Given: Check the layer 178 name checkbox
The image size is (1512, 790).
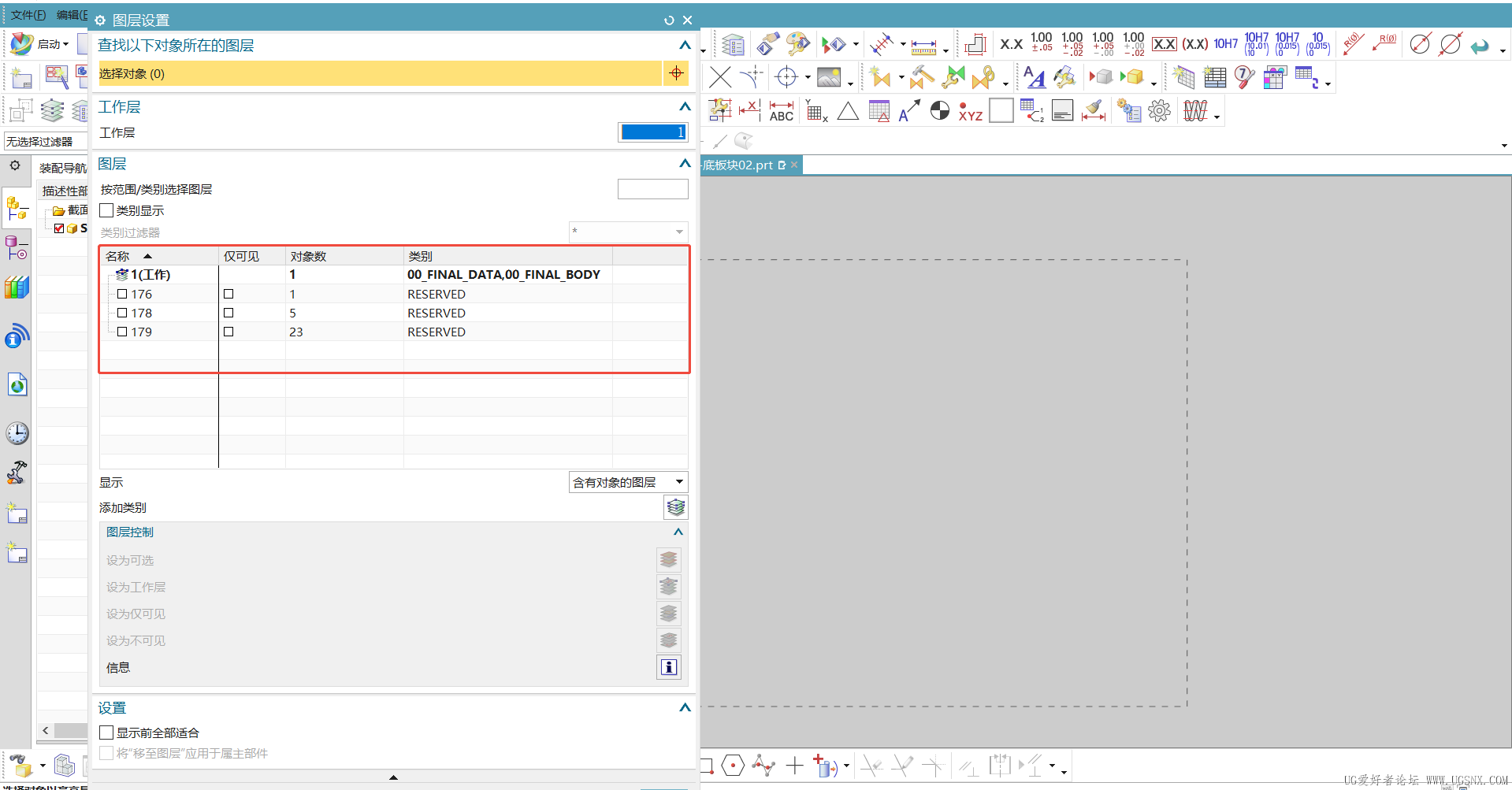Looking at the screenshot, I should point(122,313).
